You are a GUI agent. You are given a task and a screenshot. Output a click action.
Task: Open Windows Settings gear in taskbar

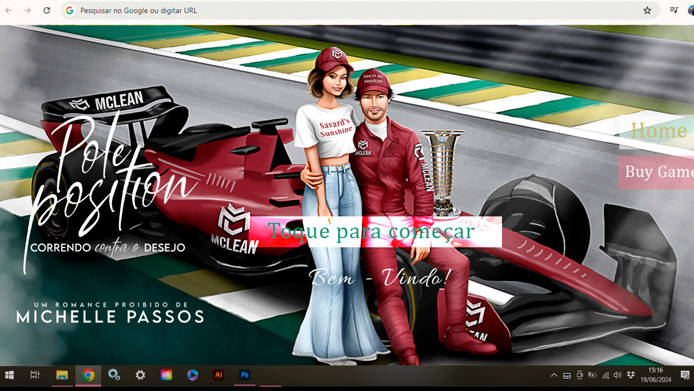(140, 376)
